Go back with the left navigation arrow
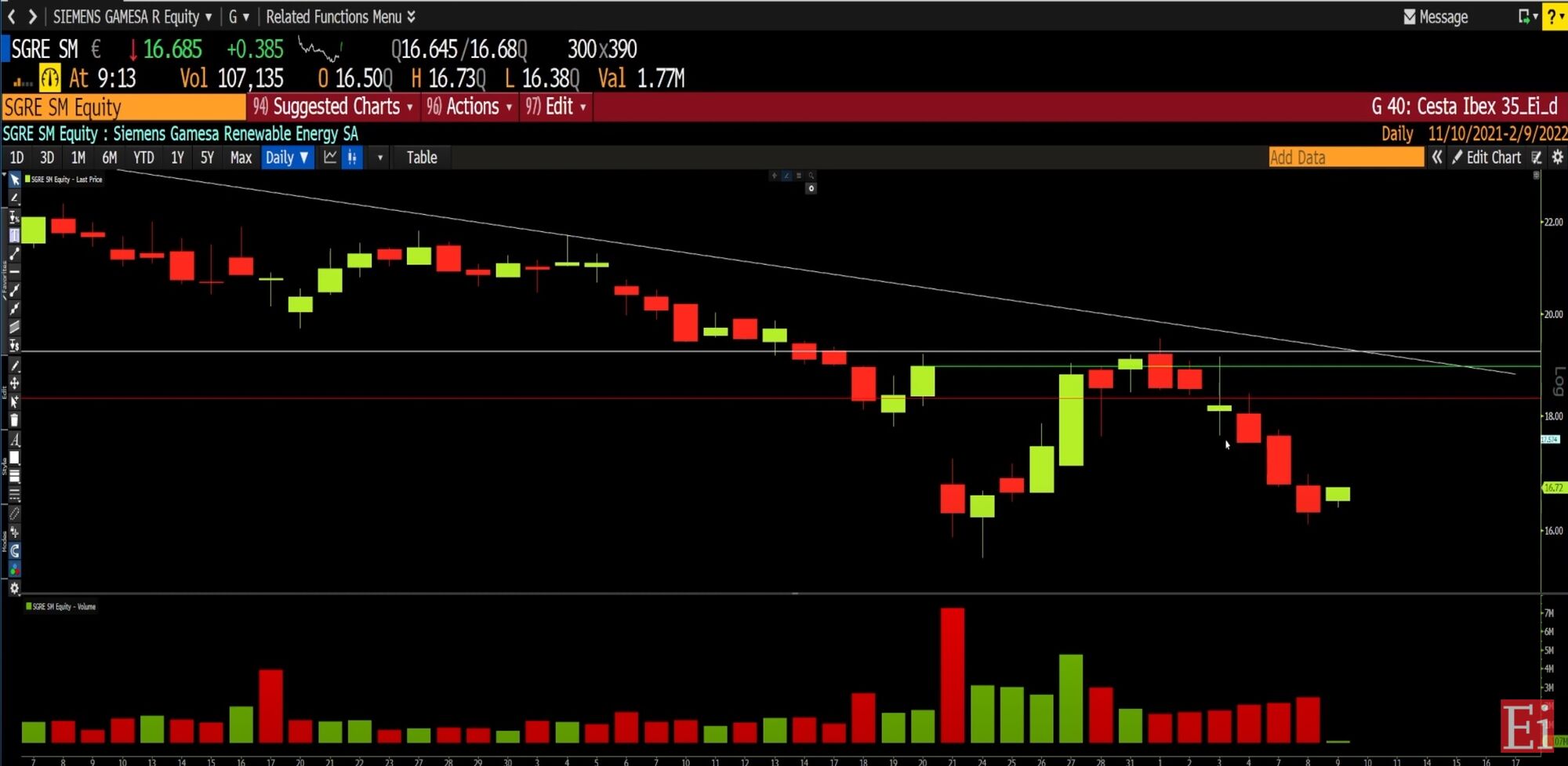The height and width of the screenshot is (766, 1568). tap(11, 16)
